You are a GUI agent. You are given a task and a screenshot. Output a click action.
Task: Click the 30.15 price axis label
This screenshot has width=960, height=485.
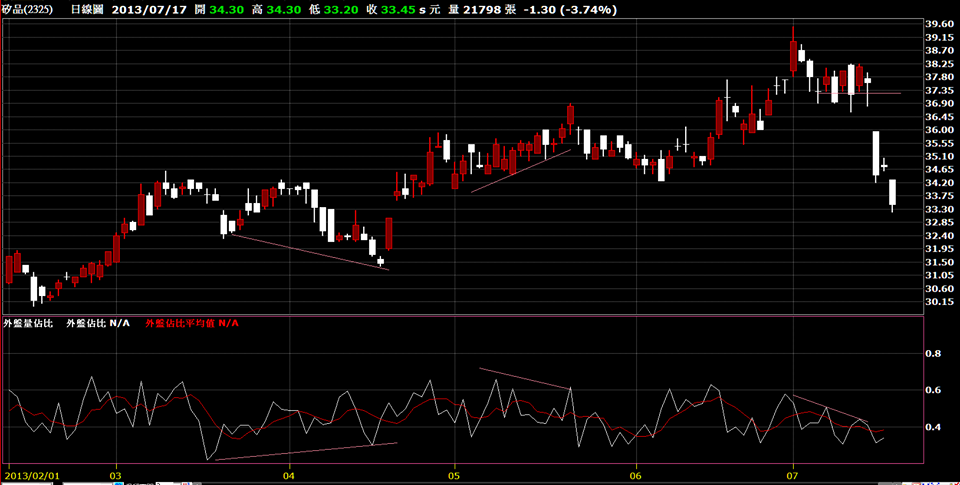click(939, 301)
